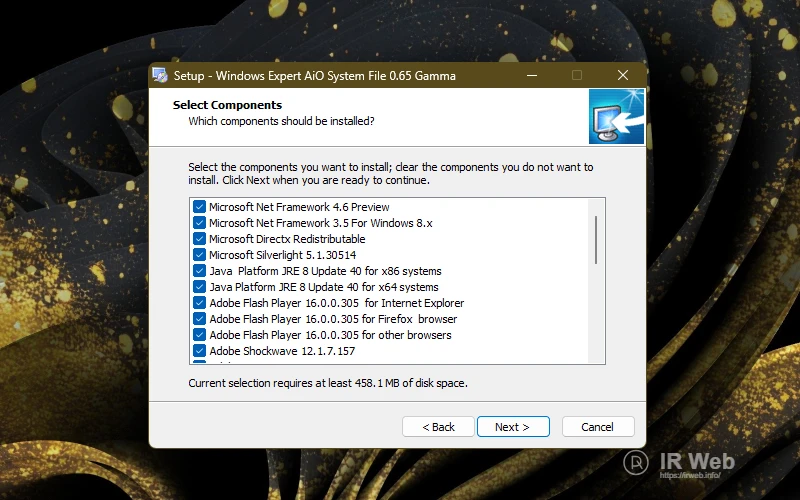Click the installer computer image in the header
This screenshot has width=800, height=500.
(x=614, y=117)
